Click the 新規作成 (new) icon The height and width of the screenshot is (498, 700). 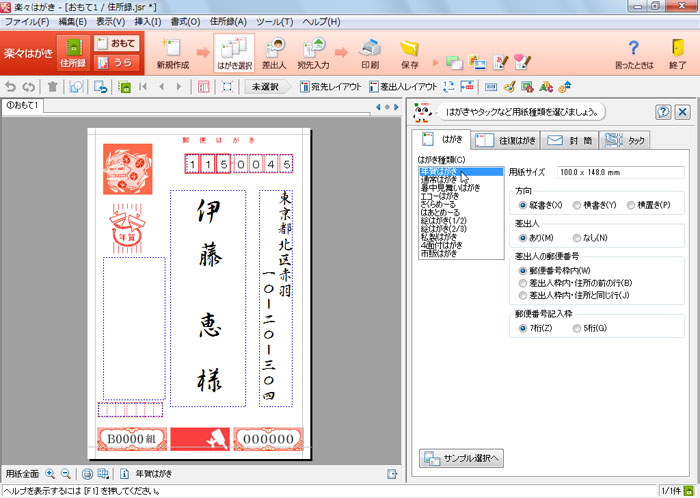[171, 52]
